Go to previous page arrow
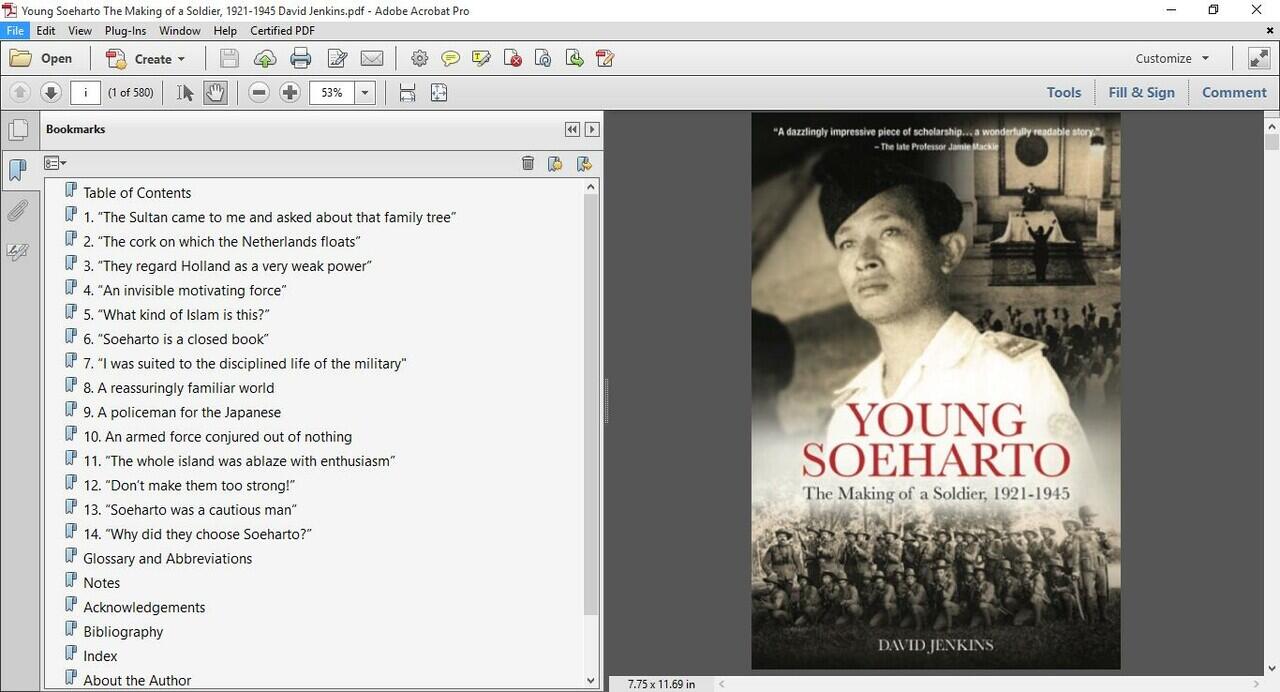The image size is (1280, 692). [19, 93]
